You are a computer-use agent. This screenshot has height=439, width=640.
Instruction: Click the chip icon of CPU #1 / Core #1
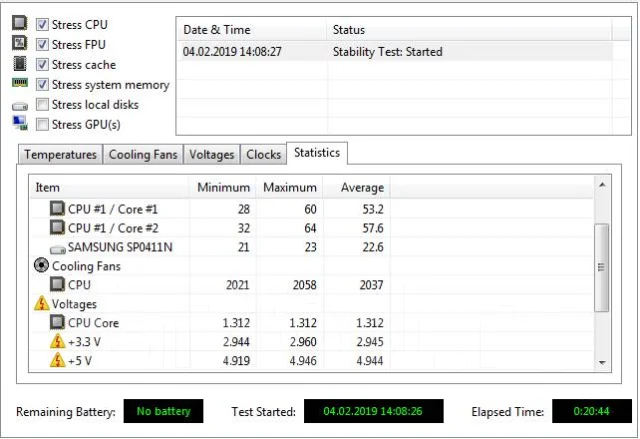(x=57, y=208)
